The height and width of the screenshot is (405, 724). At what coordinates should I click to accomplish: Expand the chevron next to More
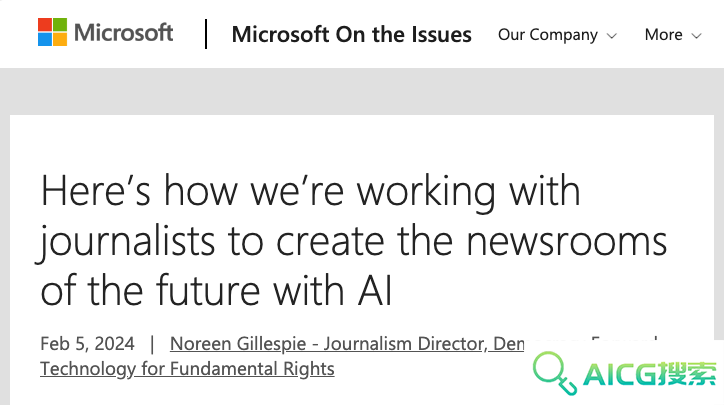pyautogui.click(x=696, y=36)
